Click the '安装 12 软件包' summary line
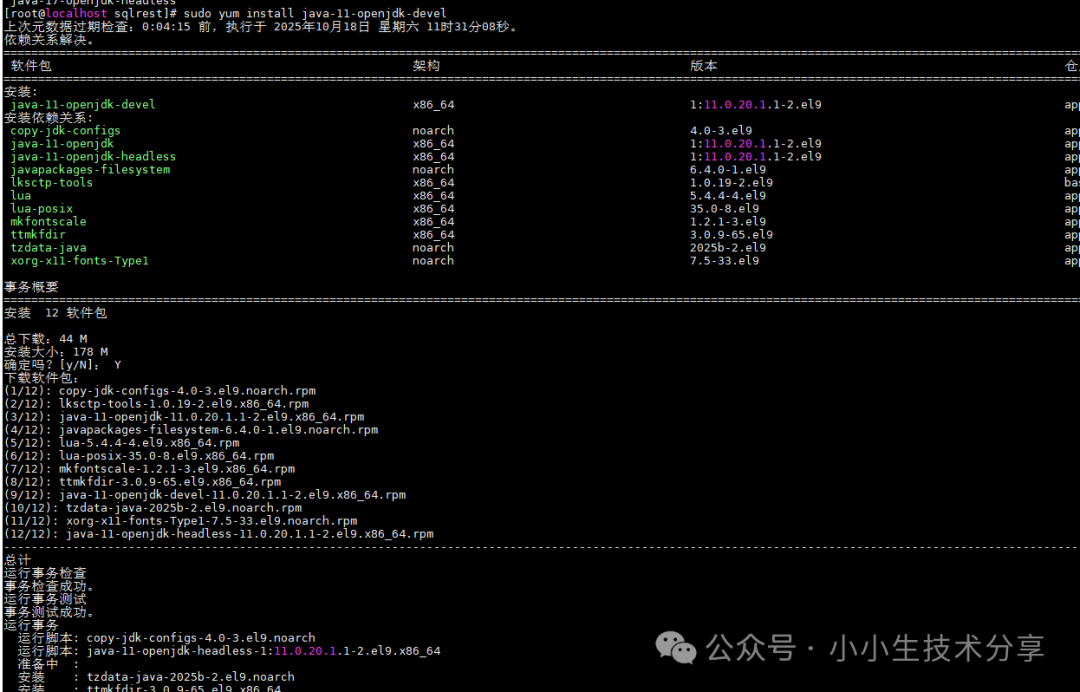Viewport: 1080px width, 692px height. [x=55, y=313]
